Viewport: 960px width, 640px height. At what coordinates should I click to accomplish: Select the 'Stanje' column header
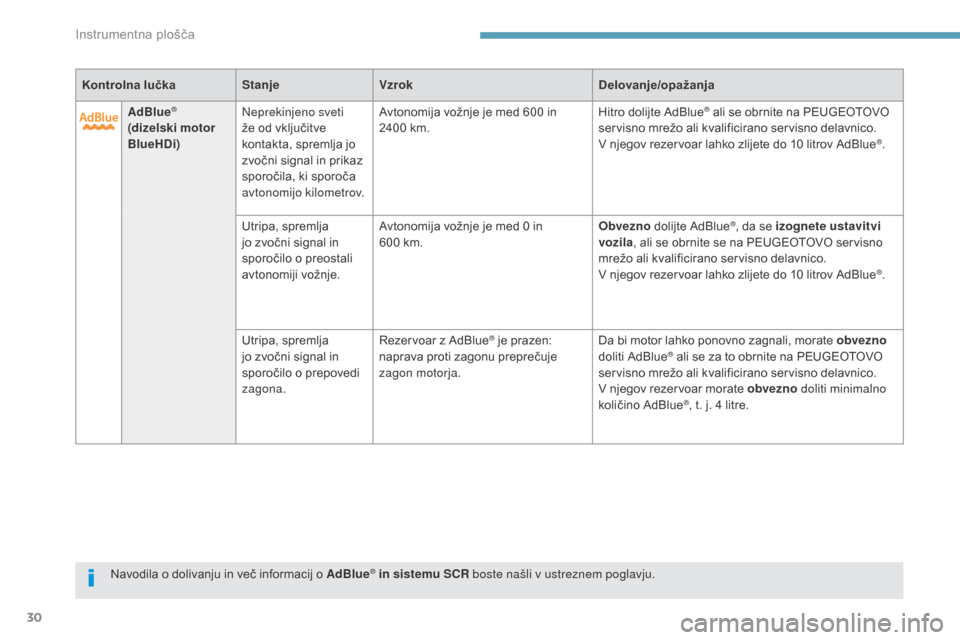pyautogui.click(x=304, y=85)
